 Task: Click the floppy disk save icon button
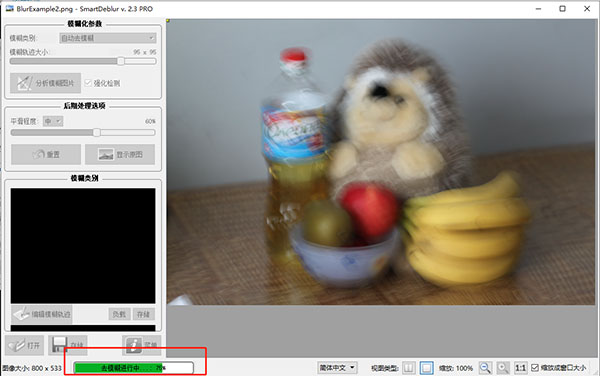(x=68, y=345)
